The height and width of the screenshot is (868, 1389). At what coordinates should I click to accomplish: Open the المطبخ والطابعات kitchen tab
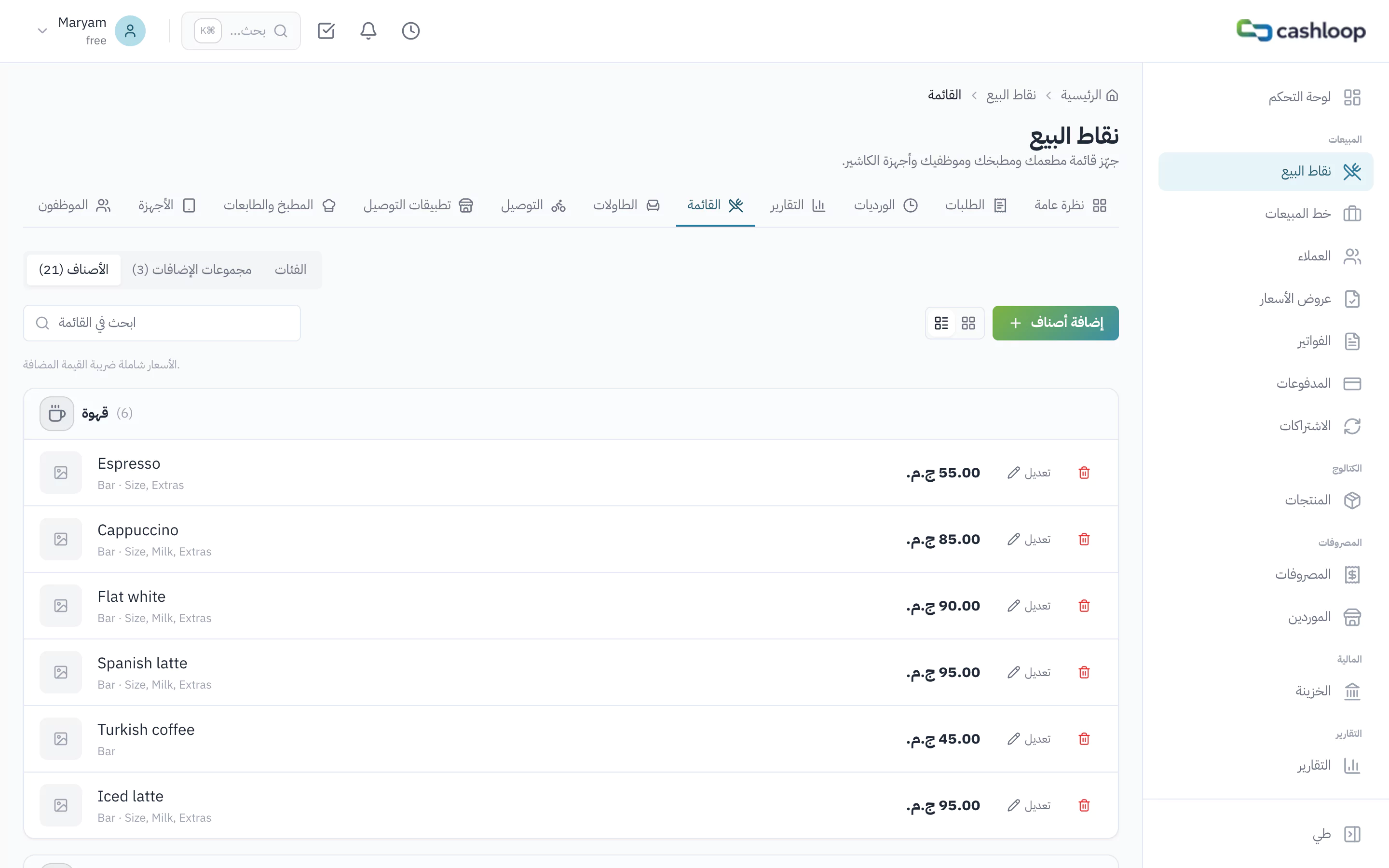point(280,205)
